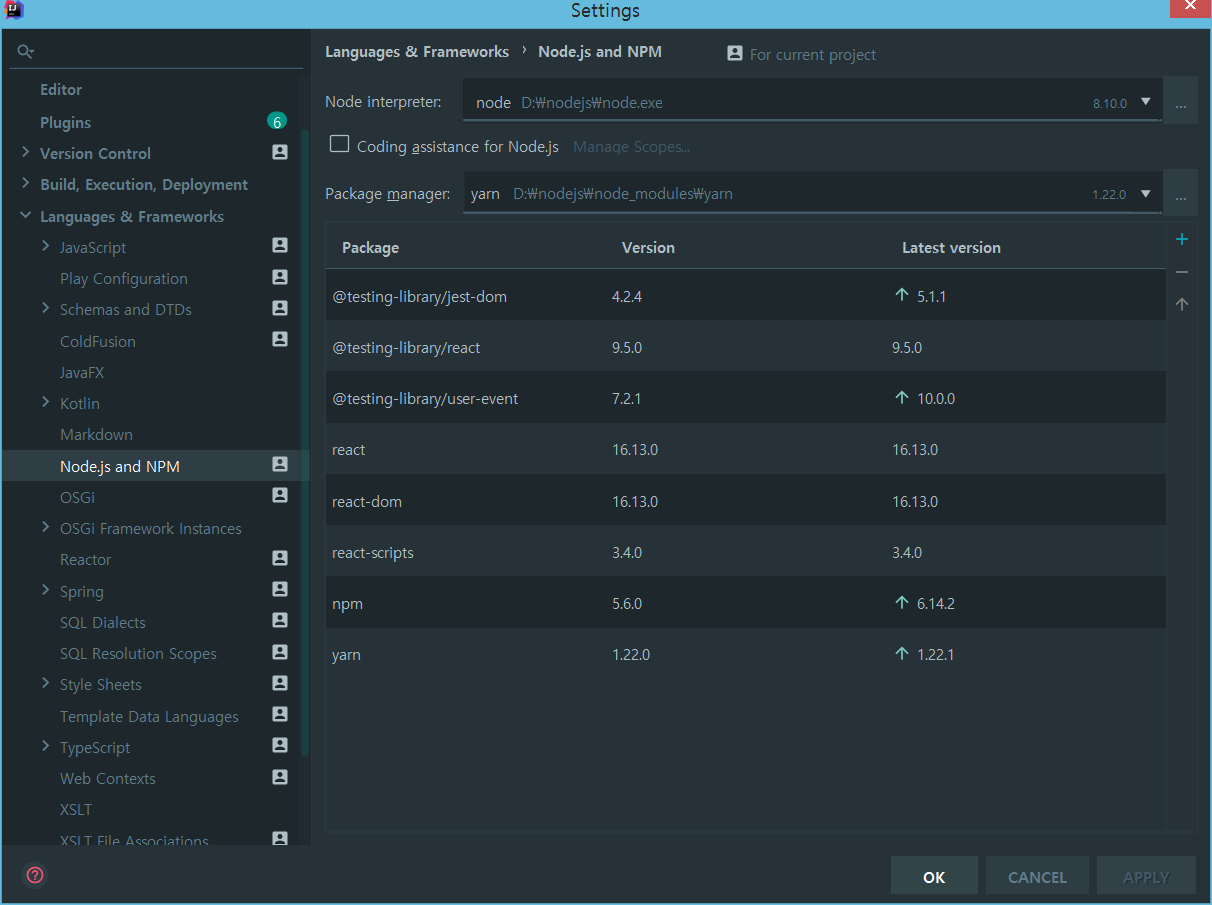Select Markdown settings page
Screen dimensions: 1212x905
click(96, 435)
